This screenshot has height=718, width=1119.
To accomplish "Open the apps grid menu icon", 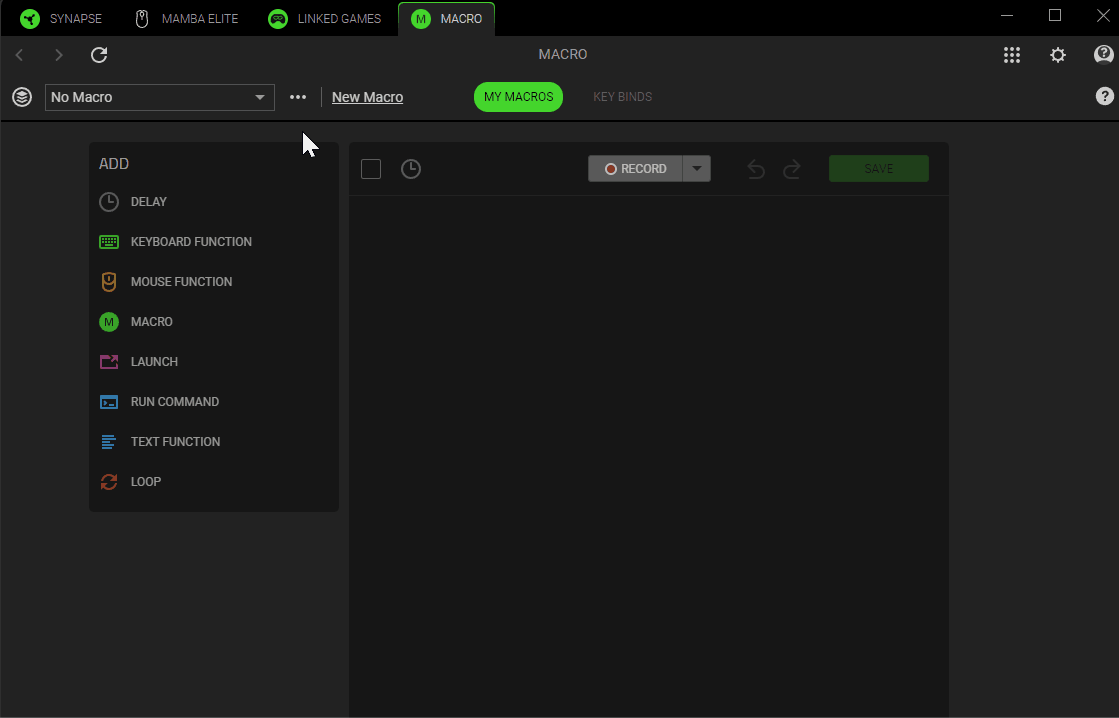I will 1012,55.
